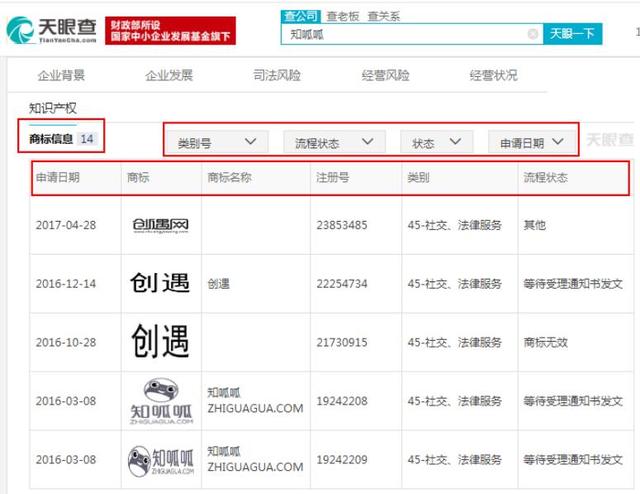This screenshot has width=640, height=494.
Task: Click registration number 19242209
Action: pyautogui.click(x=342, y=460)
